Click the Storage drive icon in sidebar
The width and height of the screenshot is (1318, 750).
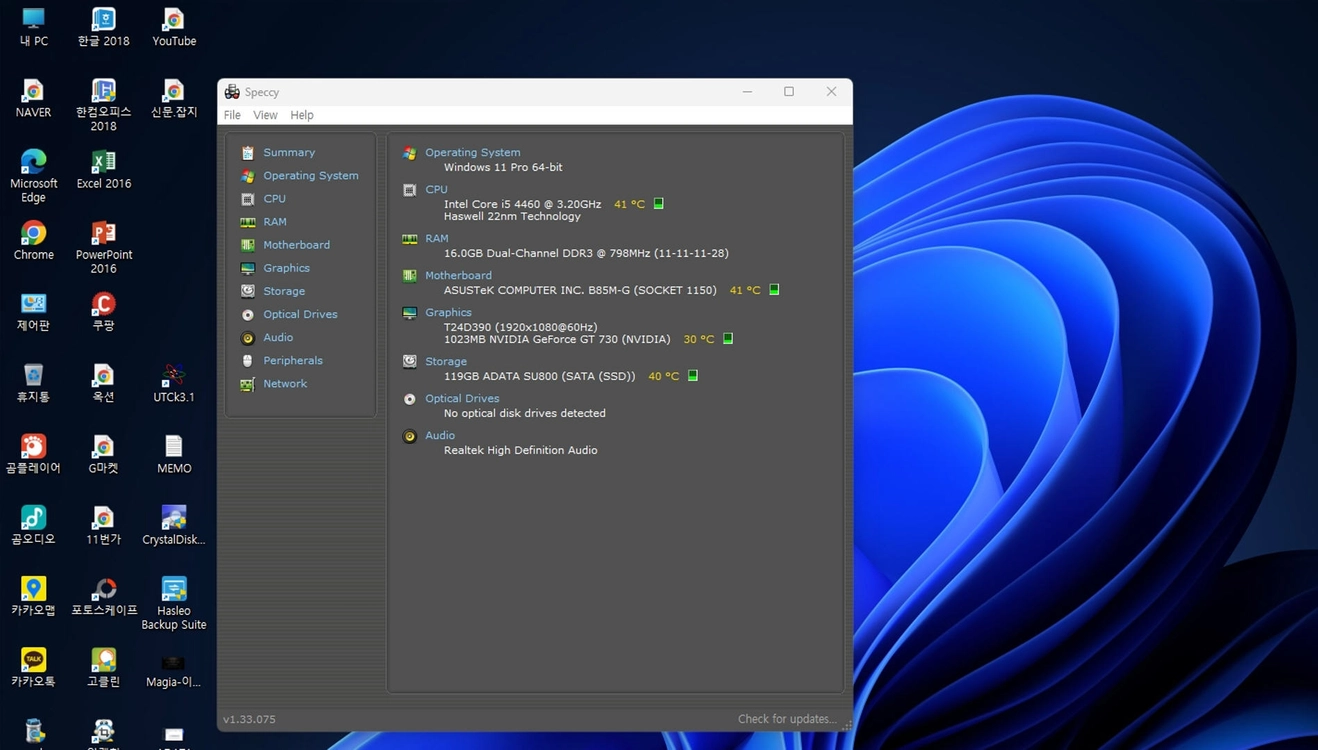(248, 291)
